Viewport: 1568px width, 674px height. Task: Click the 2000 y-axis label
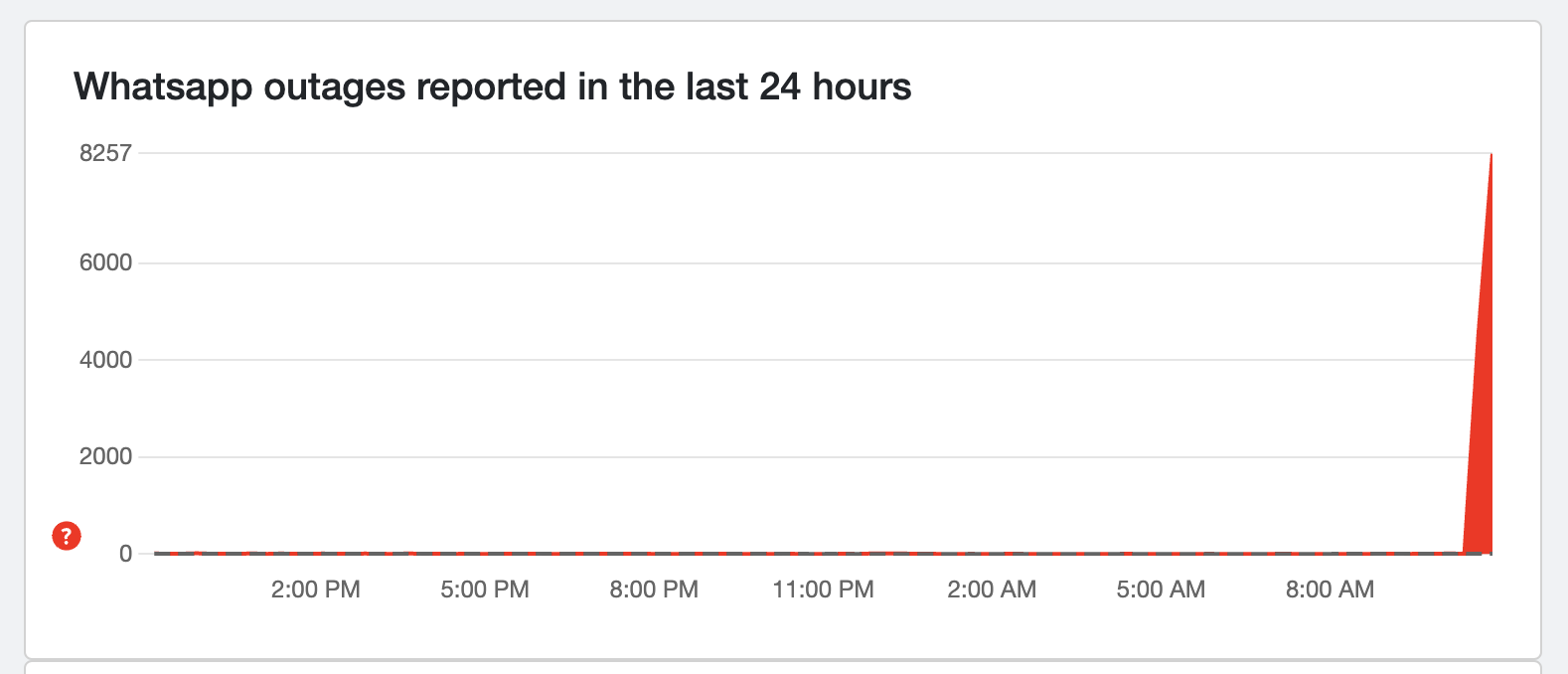coord(105,456)
